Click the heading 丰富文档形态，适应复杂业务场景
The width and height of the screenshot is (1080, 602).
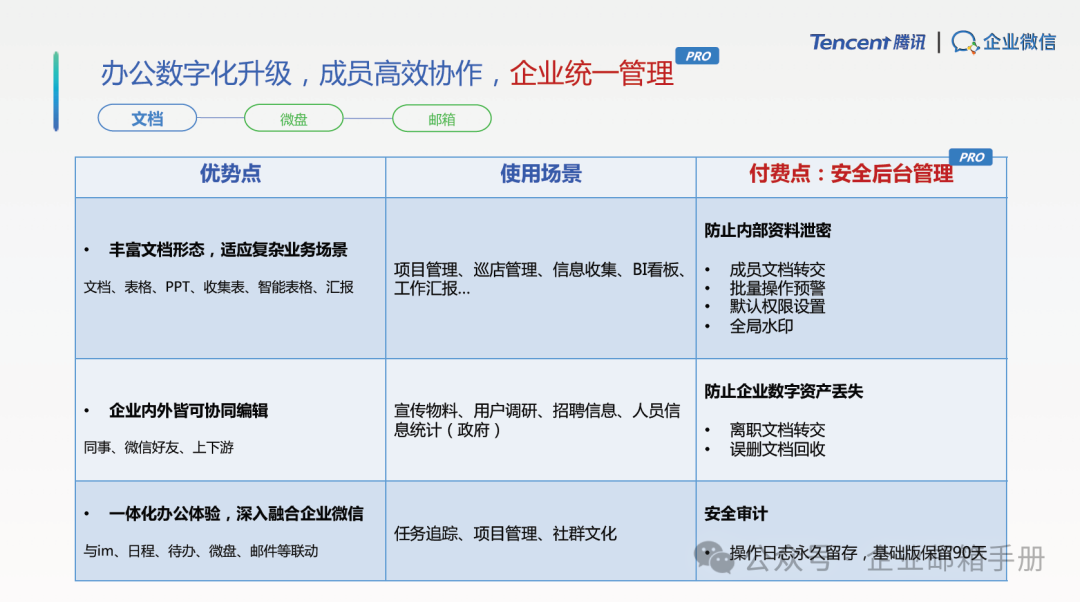pyautogui.click(x=228, y=249)
